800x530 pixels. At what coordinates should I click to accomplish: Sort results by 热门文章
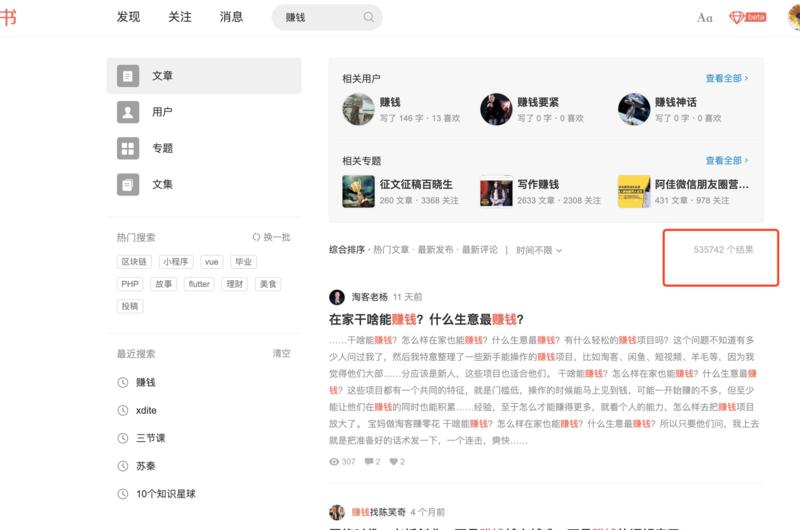coord(391,250)
